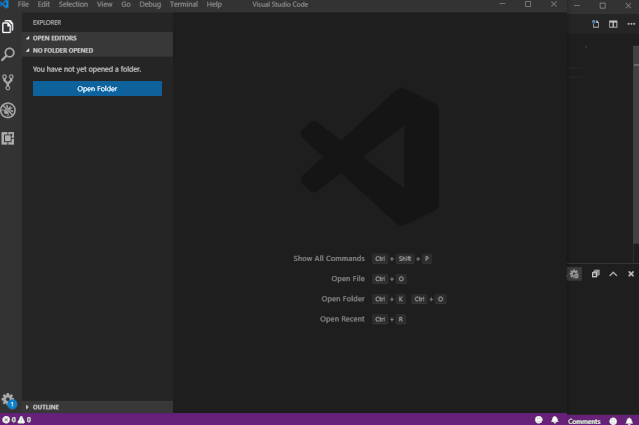Screen dimensions: 639x425
Task: Close the front VS Code window
Action: click(553, 4)
